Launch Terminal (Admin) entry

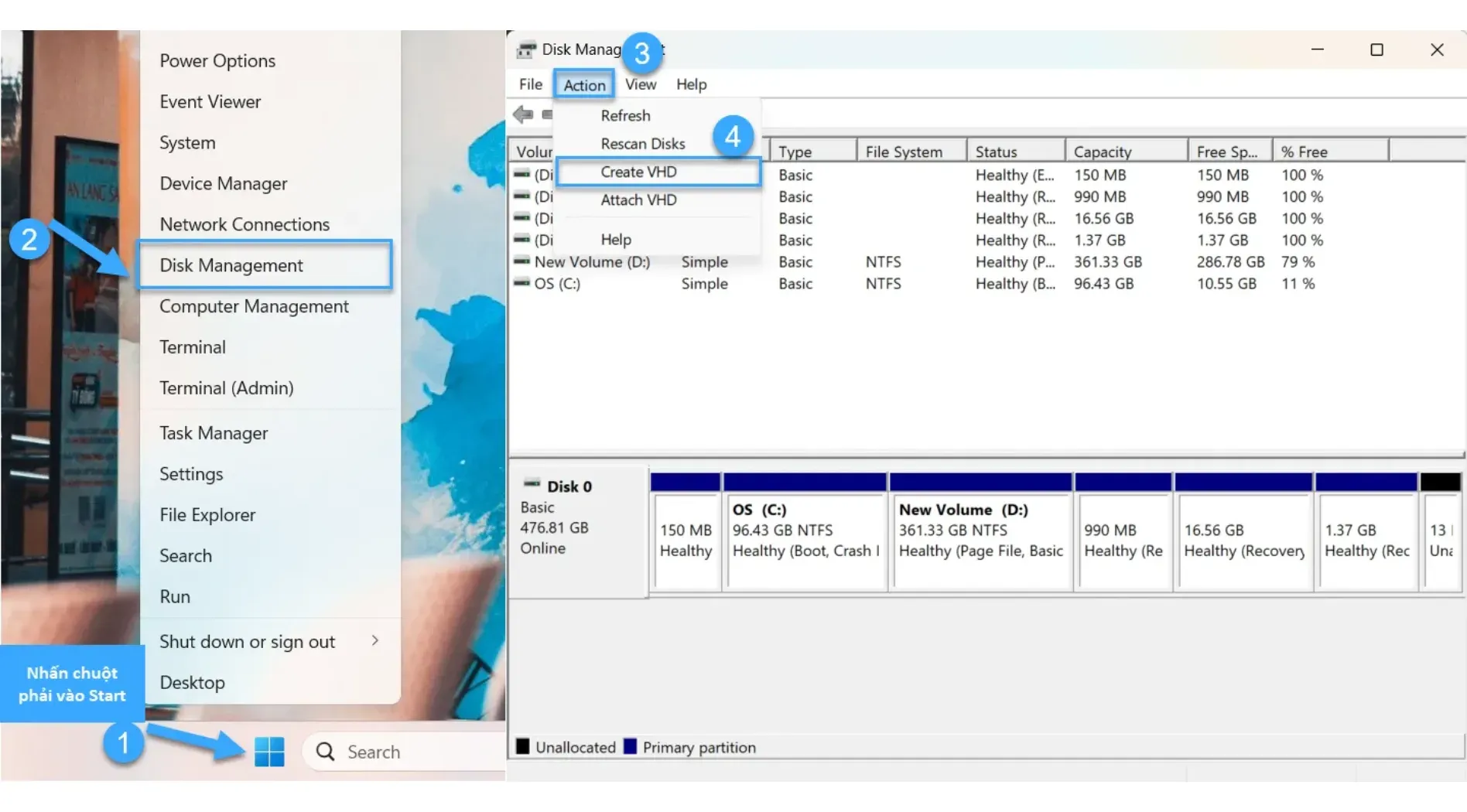[227, 388]
